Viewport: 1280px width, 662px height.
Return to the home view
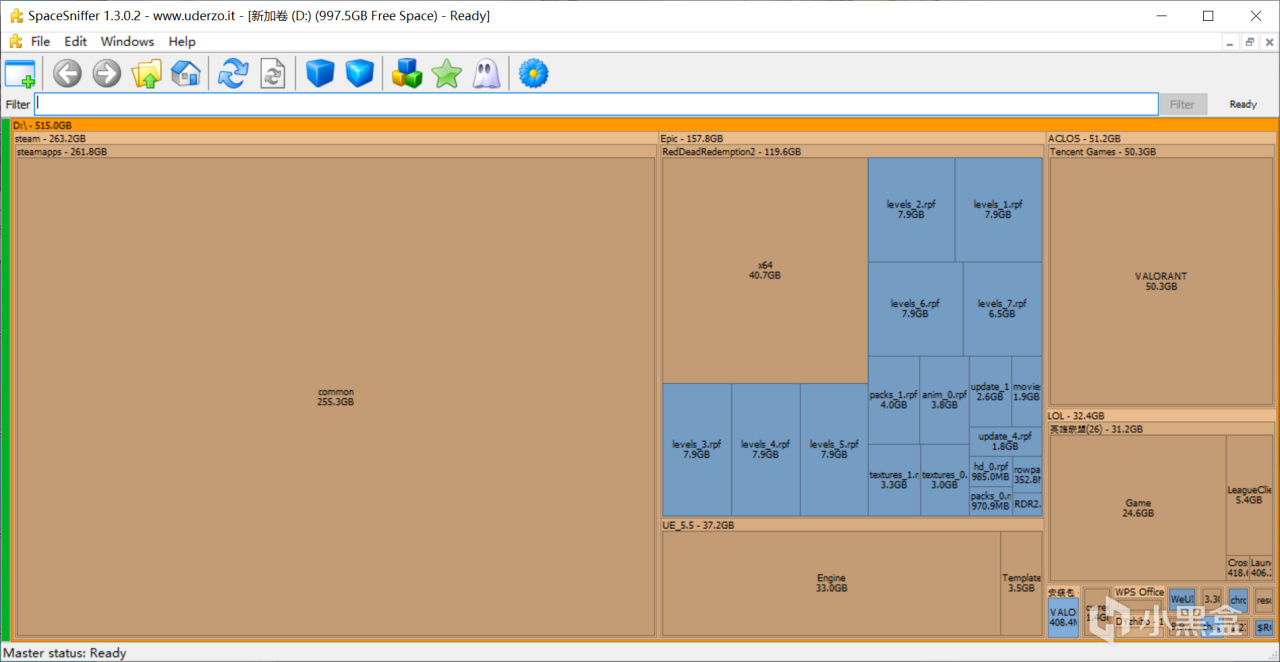click(185, 73)
